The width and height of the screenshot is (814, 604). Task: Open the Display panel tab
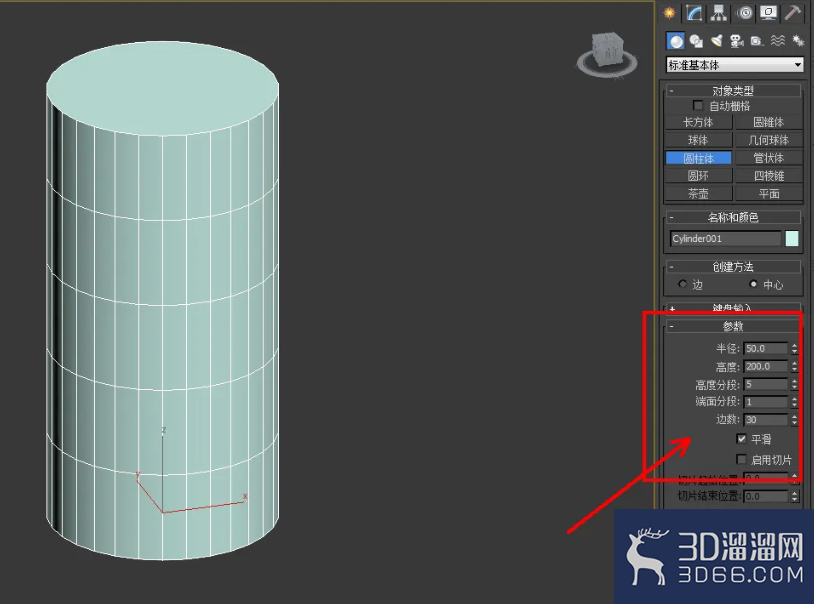click(768, 13)
